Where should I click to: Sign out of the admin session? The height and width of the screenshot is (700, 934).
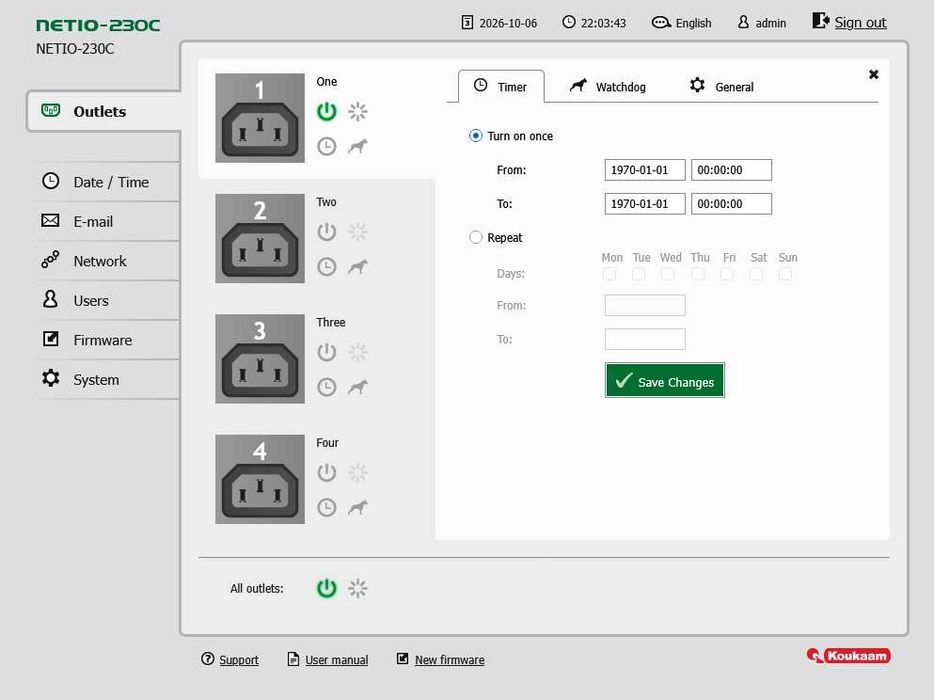[x=849, y=22]
